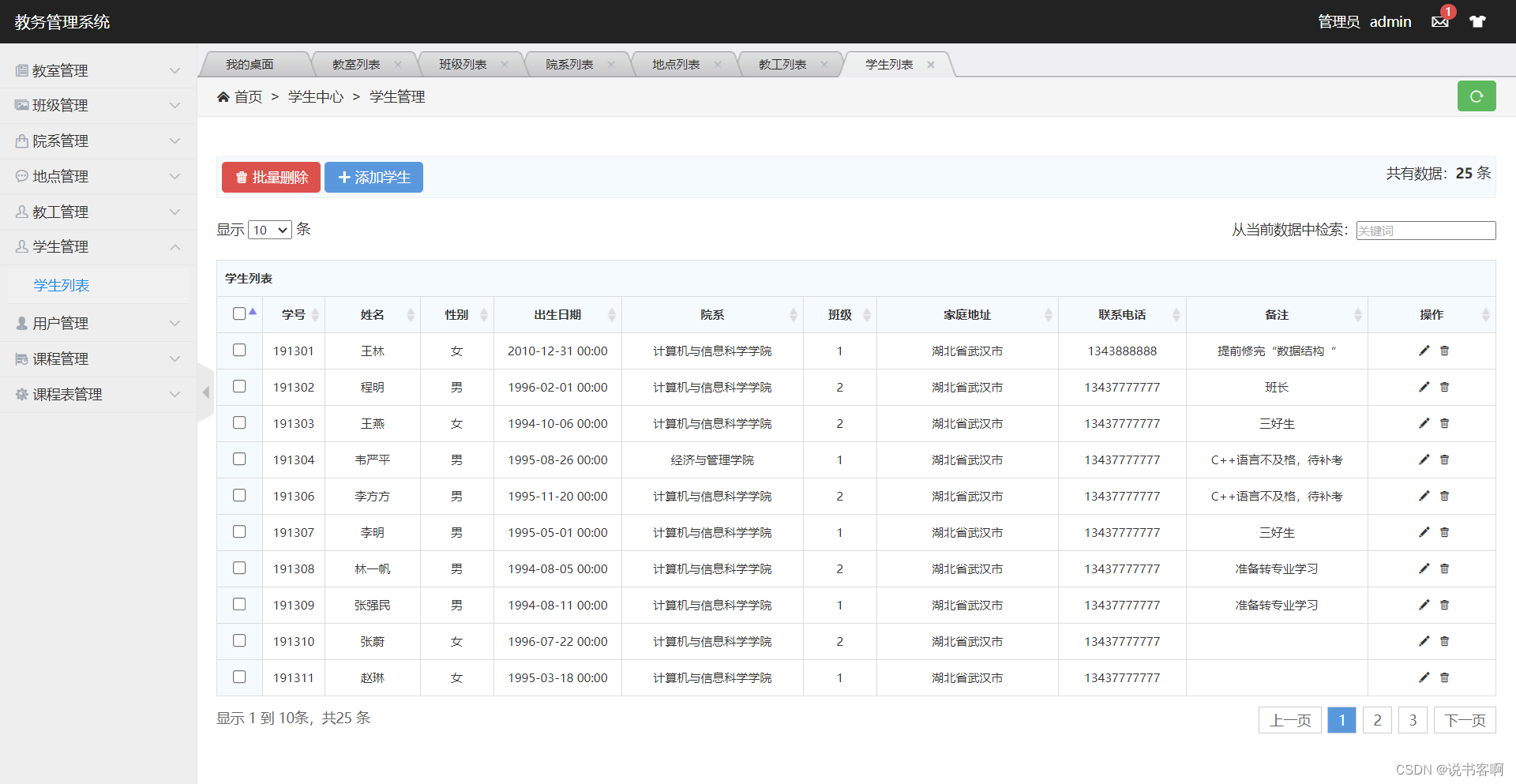Expand 课程管理 sidebar menu
Image resolution: width=1516 pixels, height=784 pixels.
pyautogui.click(x=98, y=358)
